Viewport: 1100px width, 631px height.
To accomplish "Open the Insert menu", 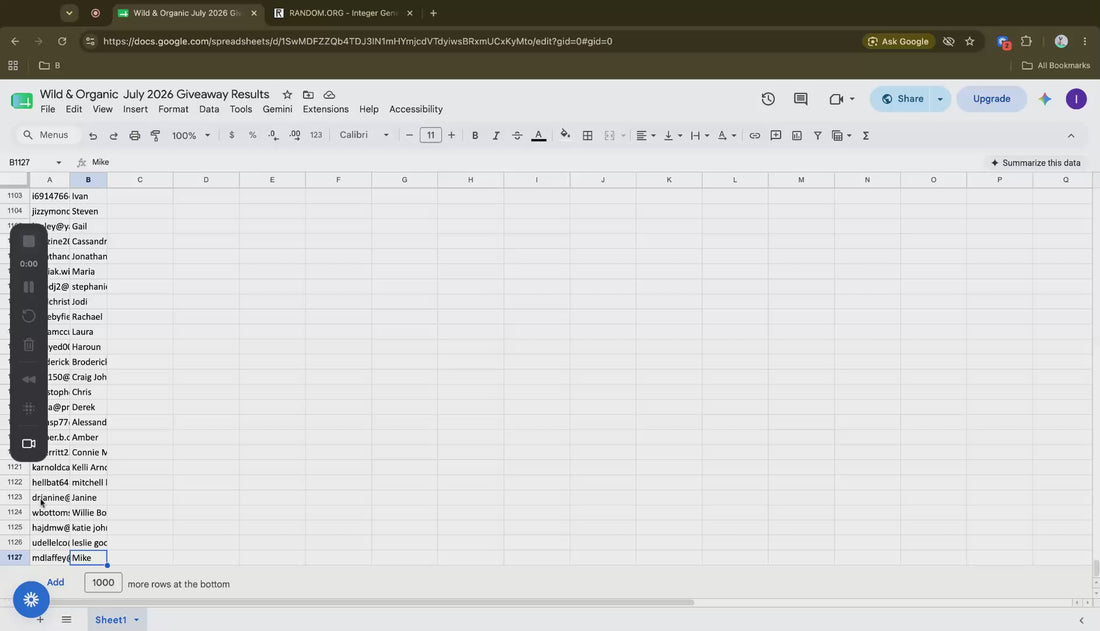I will coord(135,109).
